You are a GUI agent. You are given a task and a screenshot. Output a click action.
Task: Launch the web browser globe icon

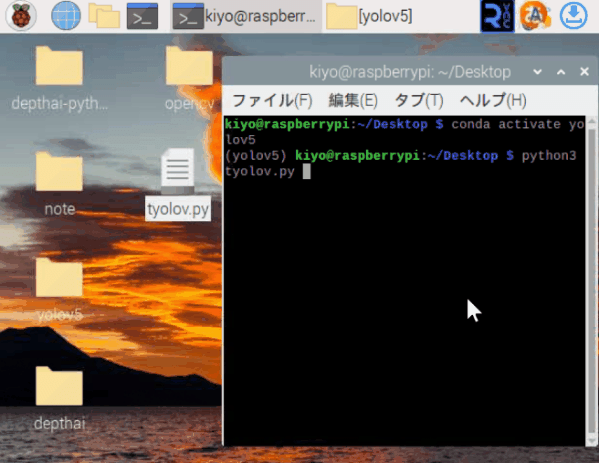(66, 16)
